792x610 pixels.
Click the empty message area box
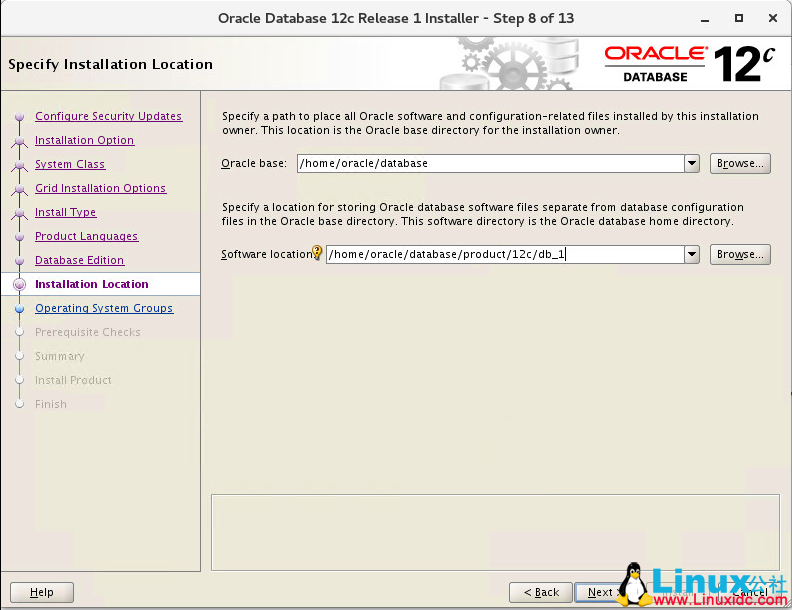[x=496, y=532]
